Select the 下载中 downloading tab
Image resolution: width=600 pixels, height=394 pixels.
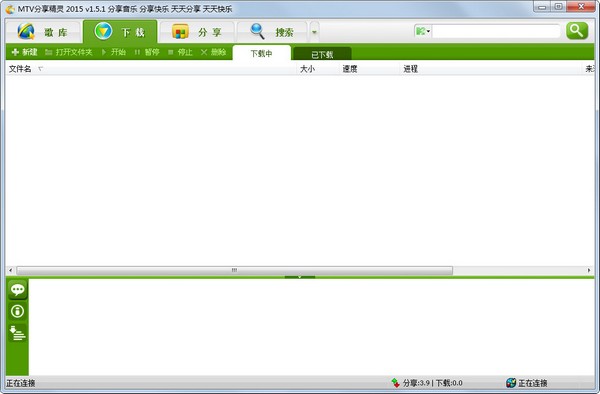(x=262, y=53)
